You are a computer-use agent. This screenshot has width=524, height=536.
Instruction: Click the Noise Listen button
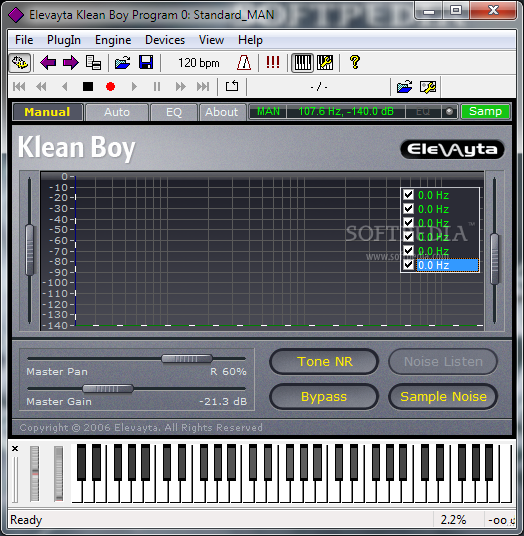(443, 361)
